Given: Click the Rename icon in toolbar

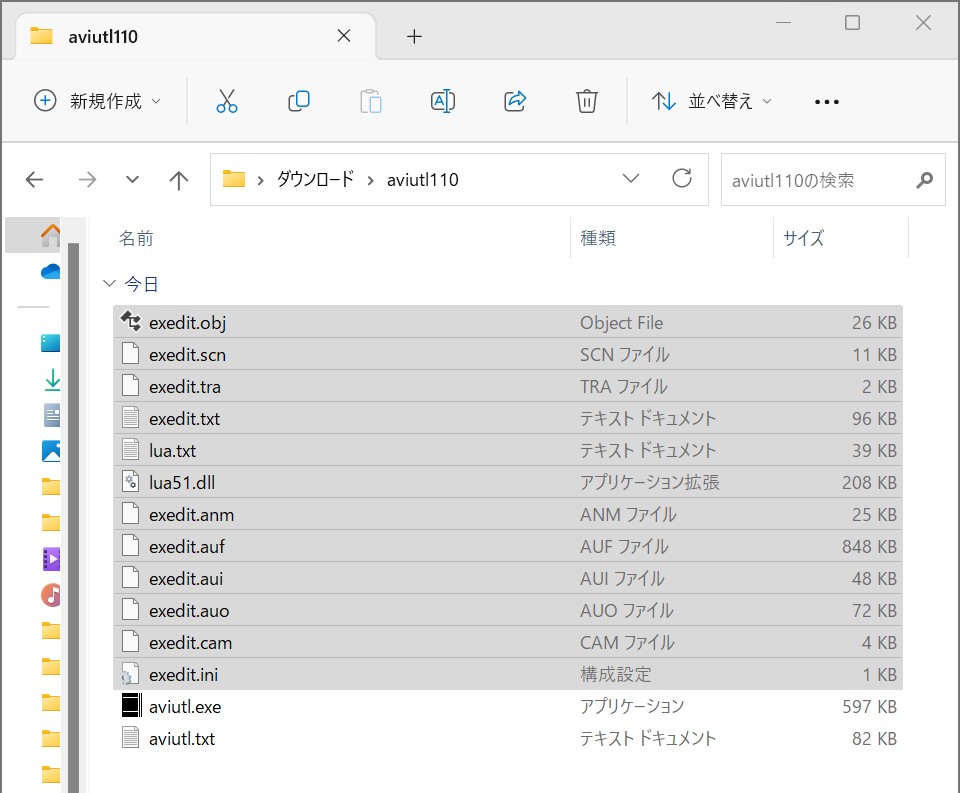Looking at the screenshot, I should tap(443, 101).
